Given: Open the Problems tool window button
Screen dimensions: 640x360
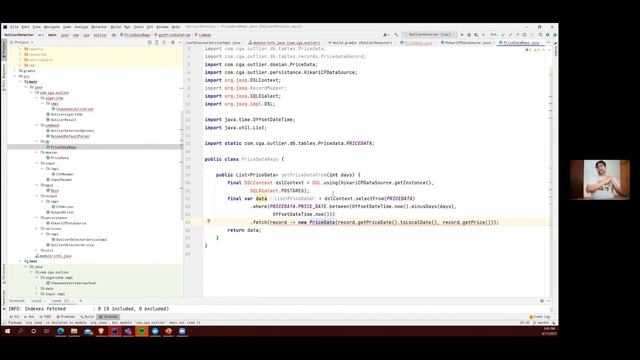Looking at the screenshot, I should click(x=66, y=317).
